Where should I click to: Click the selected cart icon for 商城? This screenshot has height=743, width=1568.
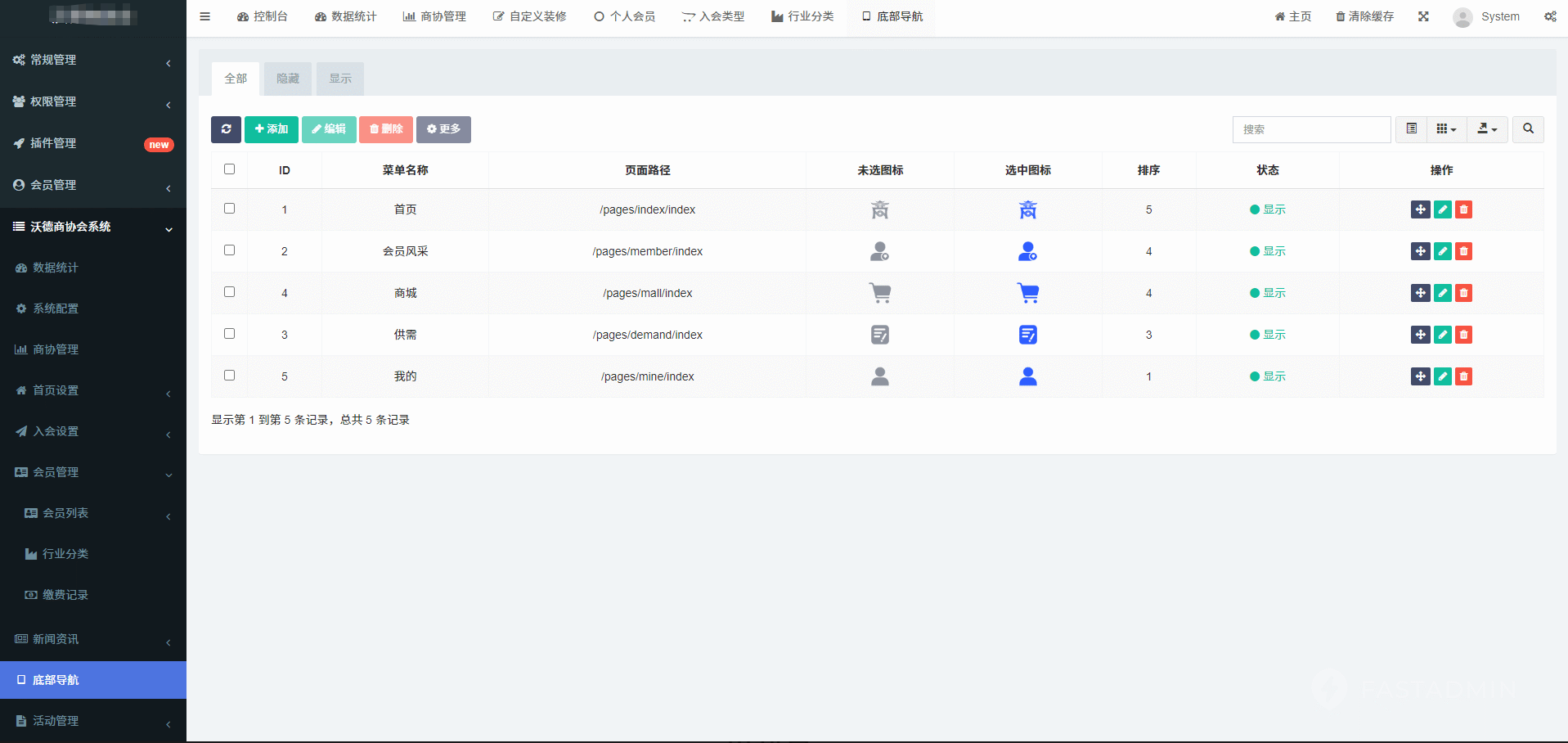click(x=1028, y=293)
